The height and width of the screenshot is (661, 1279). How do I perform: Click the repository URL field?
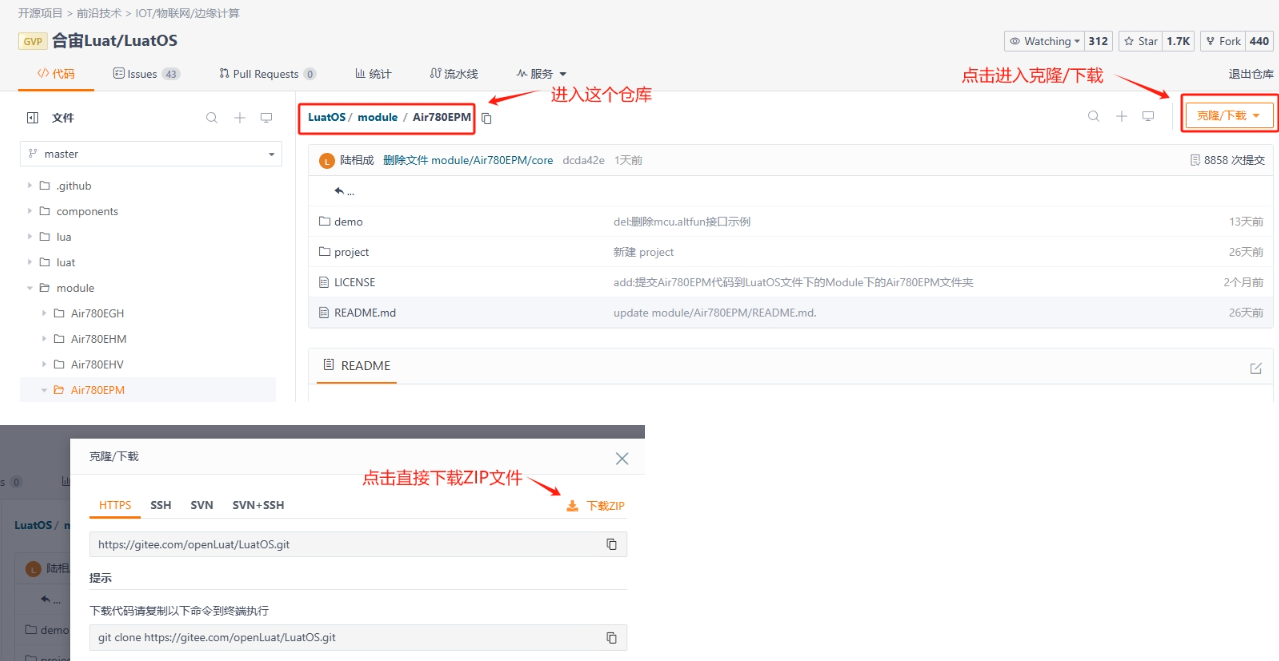pyautogui.click(x=358, y=544)
